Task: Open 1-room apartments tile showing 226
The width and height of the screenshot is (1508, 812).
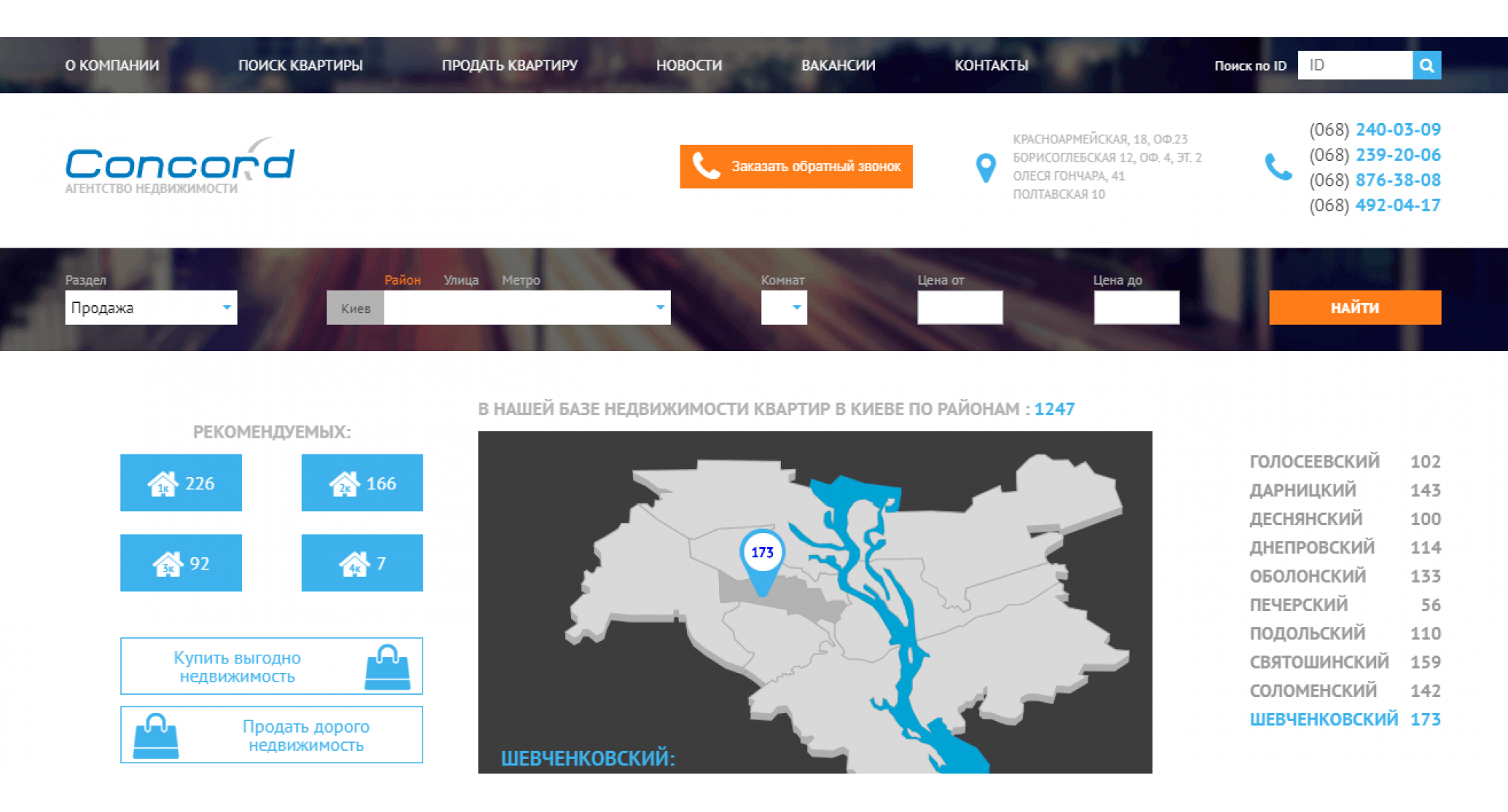Action: (181, 483)
